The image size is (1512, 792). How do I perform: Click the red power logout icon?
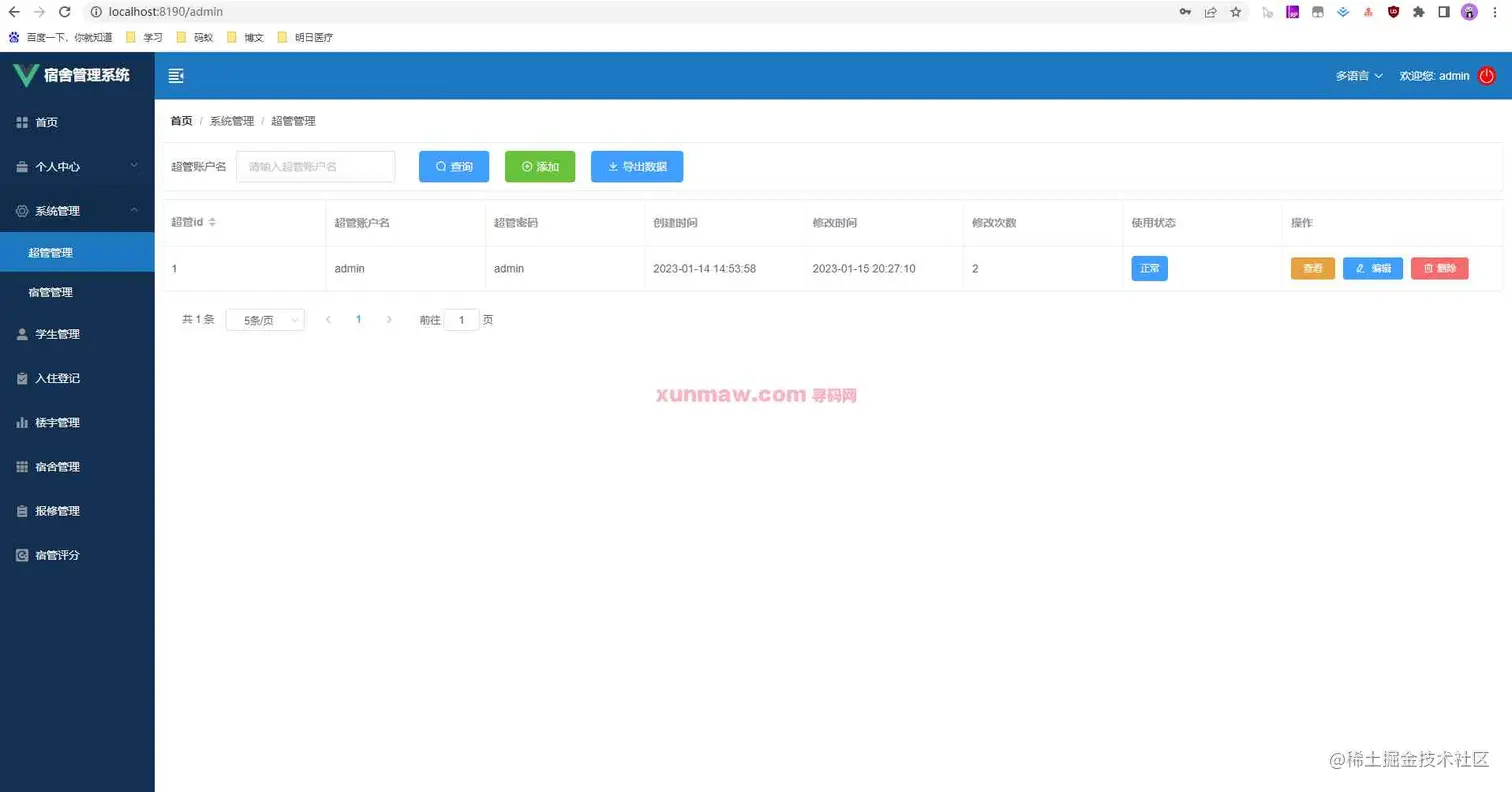[1486, 76]
